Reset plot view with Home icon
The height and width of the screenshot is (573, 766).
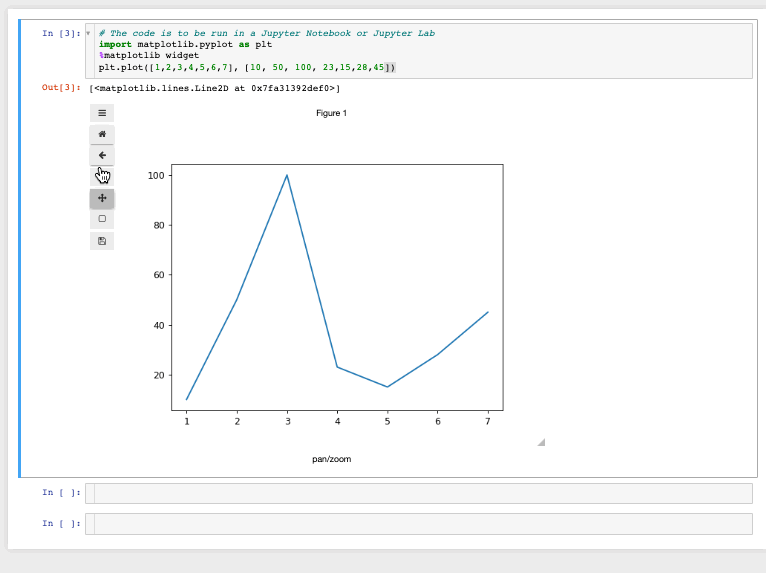(x=102, y=134)
